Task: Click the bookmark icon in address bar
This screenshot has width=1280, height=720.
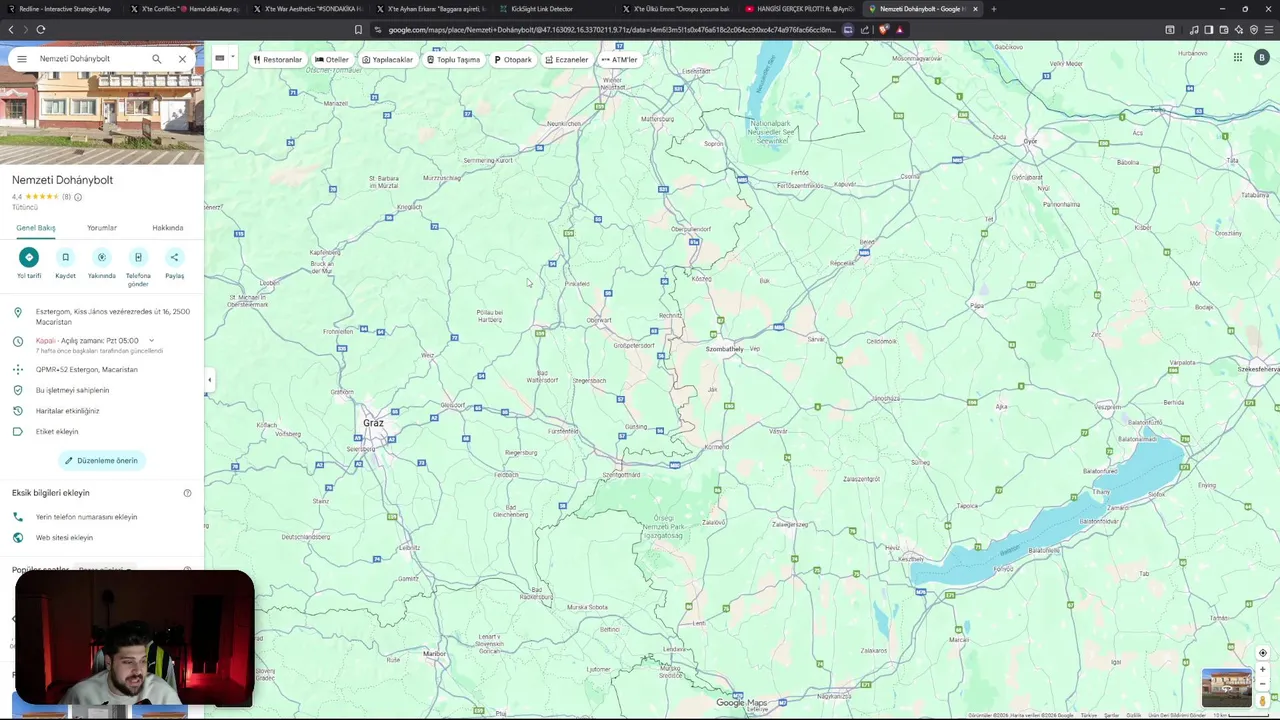Action: point(358,30)
